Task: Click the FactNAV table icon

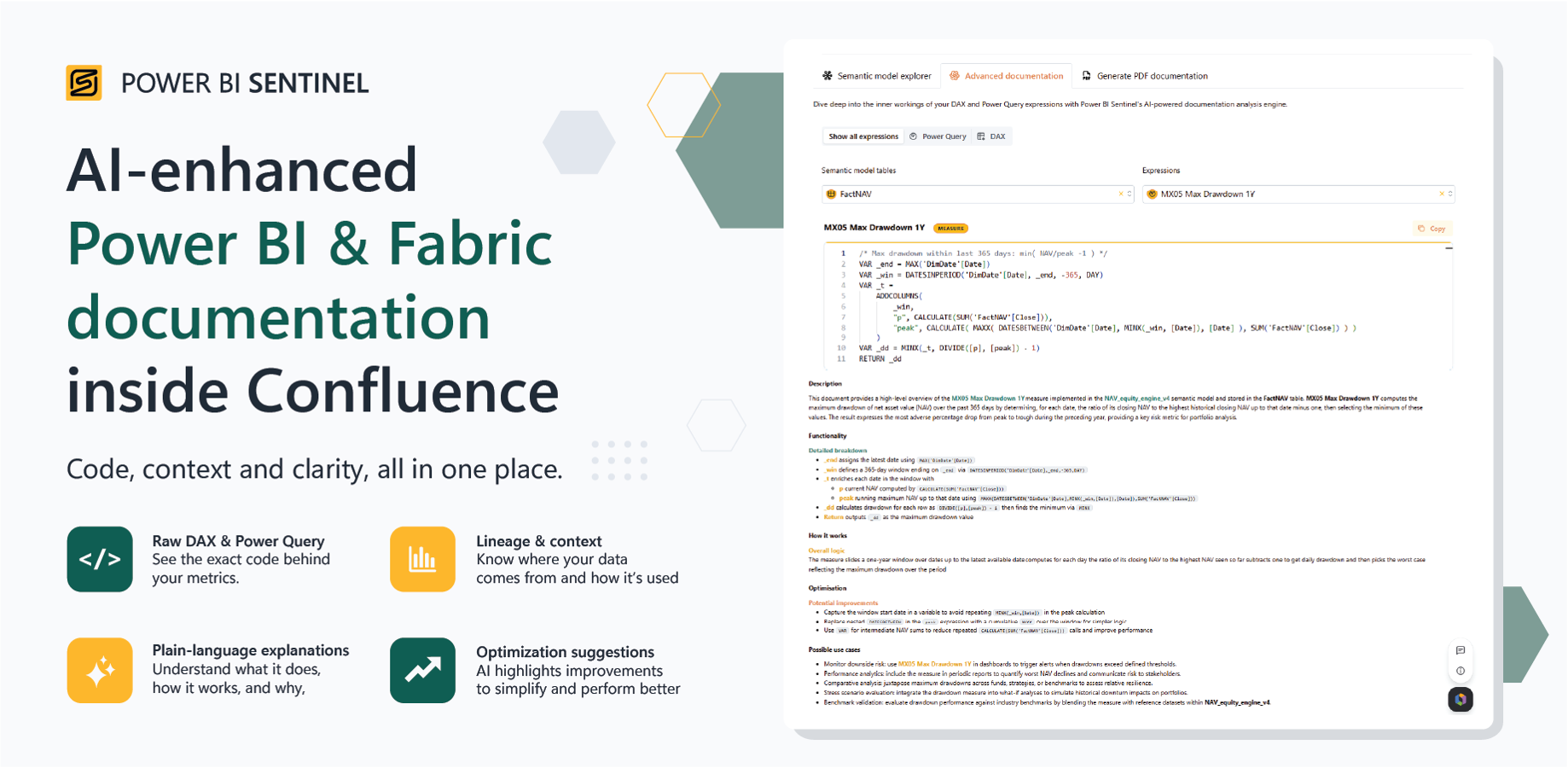Action: (x=831, y=195)
